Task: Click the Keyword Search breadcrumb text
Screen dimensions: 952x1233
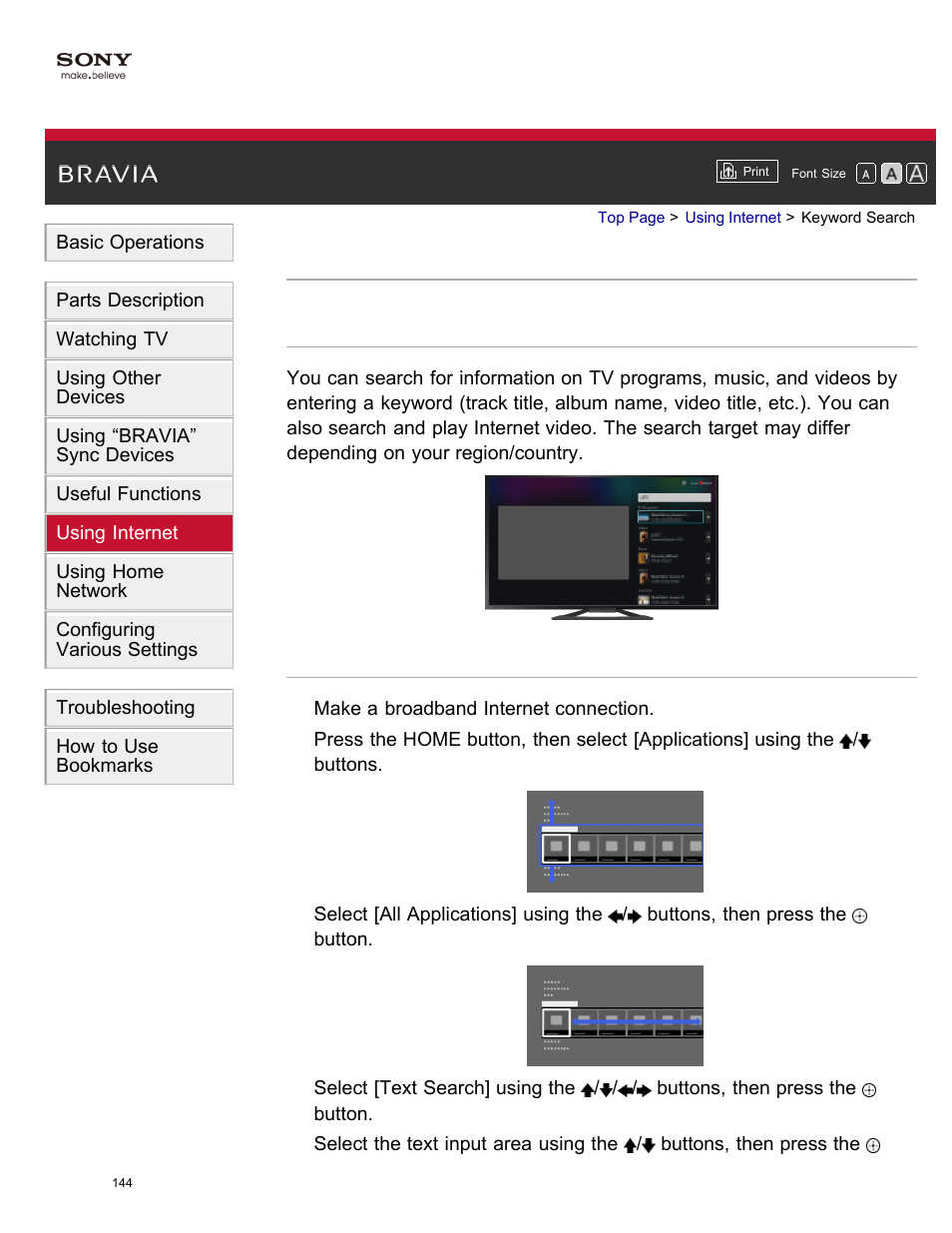Action: tap(857, 218)
